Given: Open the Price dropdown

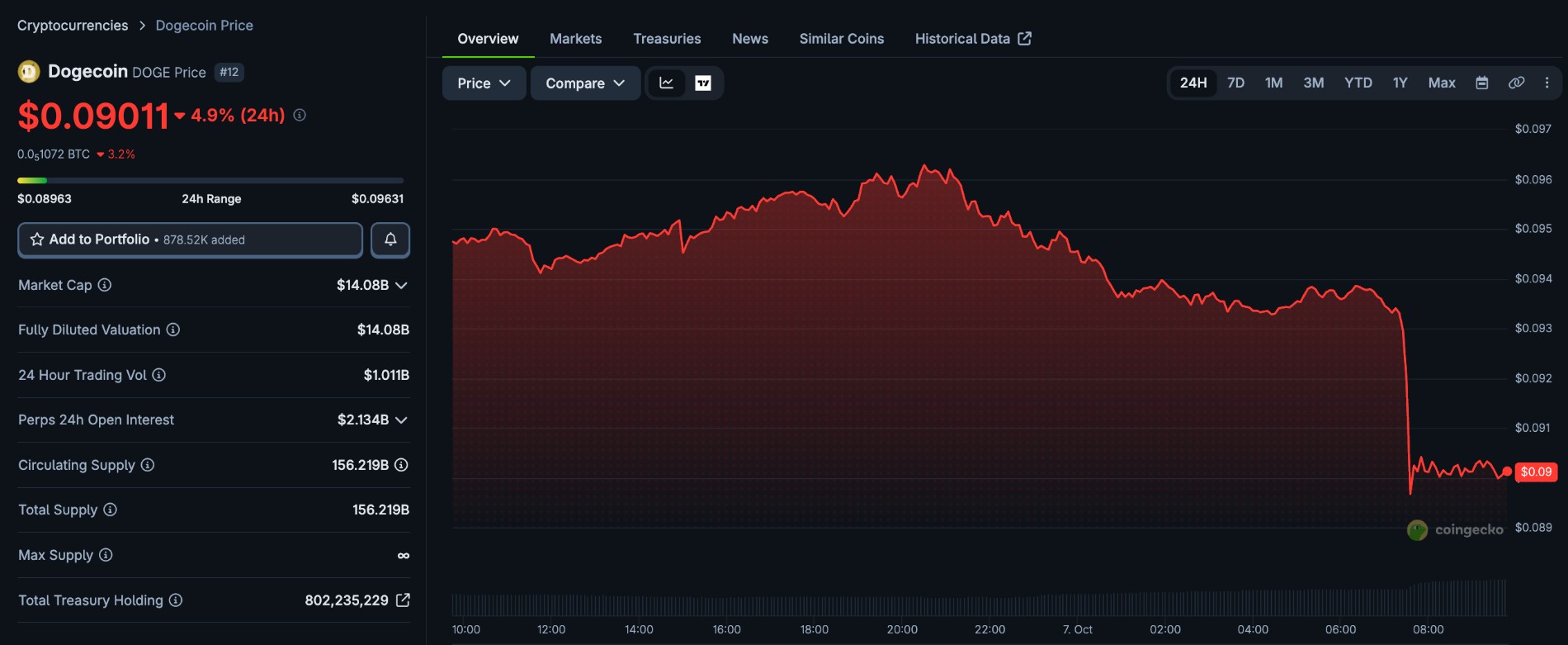Looking at the screenshot, I should (484, 83).
